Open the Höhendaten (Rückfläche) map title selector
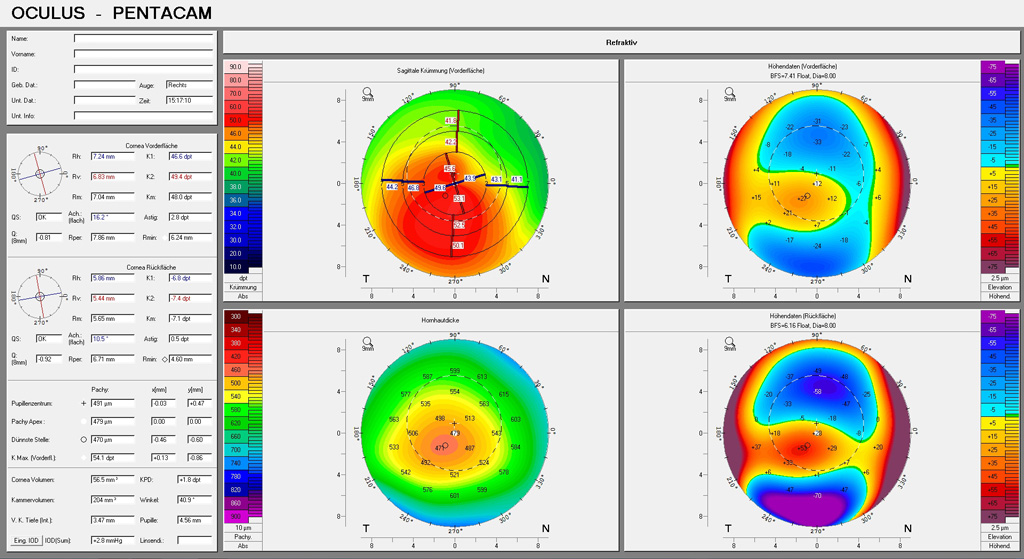Screen dimensions: 1024x559 [802, 317]
